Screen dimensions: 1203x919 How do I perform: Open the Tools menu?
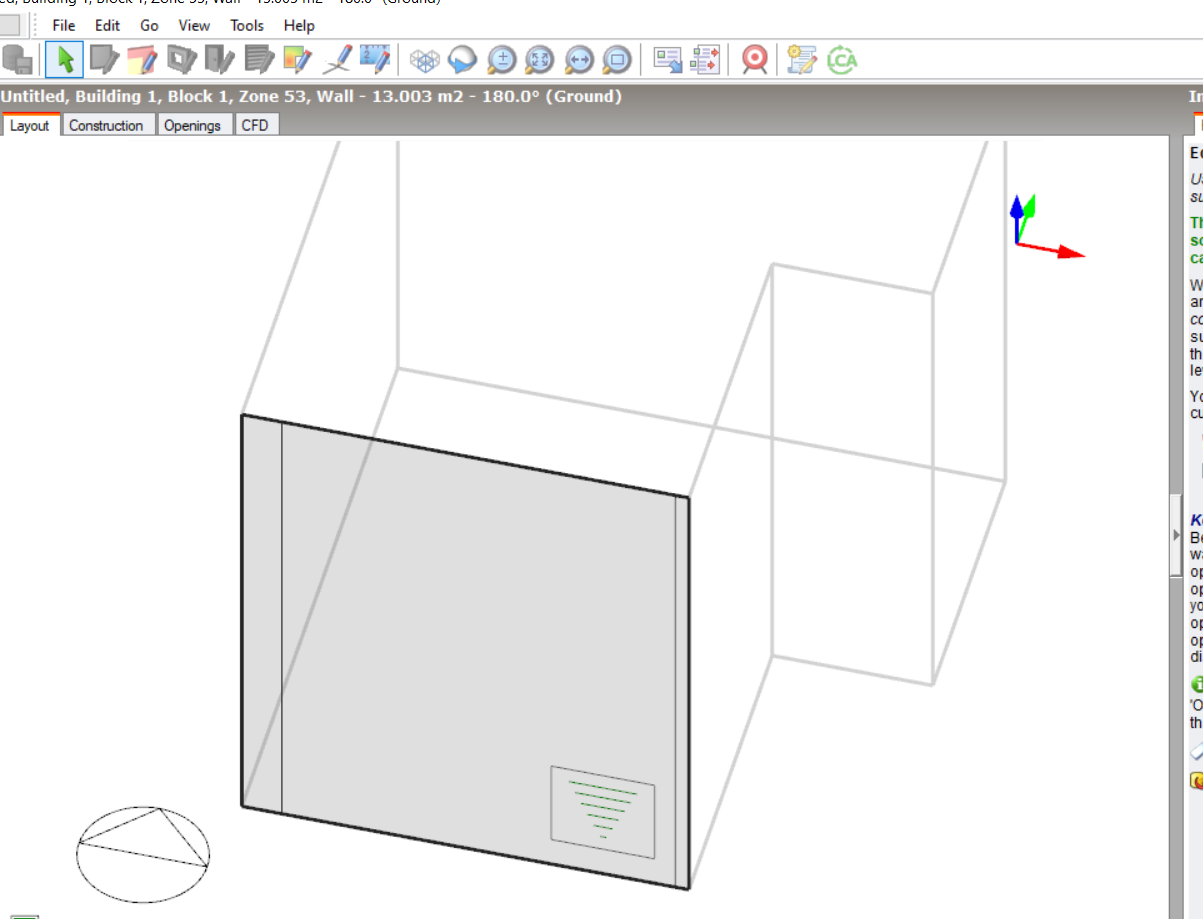tap(247, 25)
